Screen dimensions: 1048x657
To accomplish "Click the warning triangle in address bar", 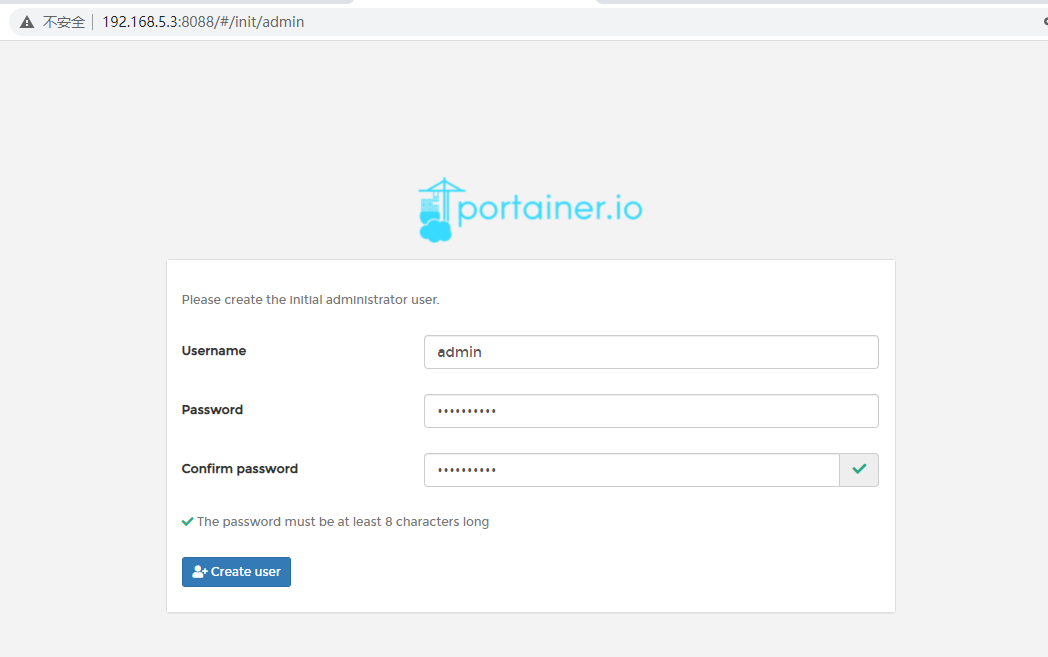I will [x=27, y=22].
